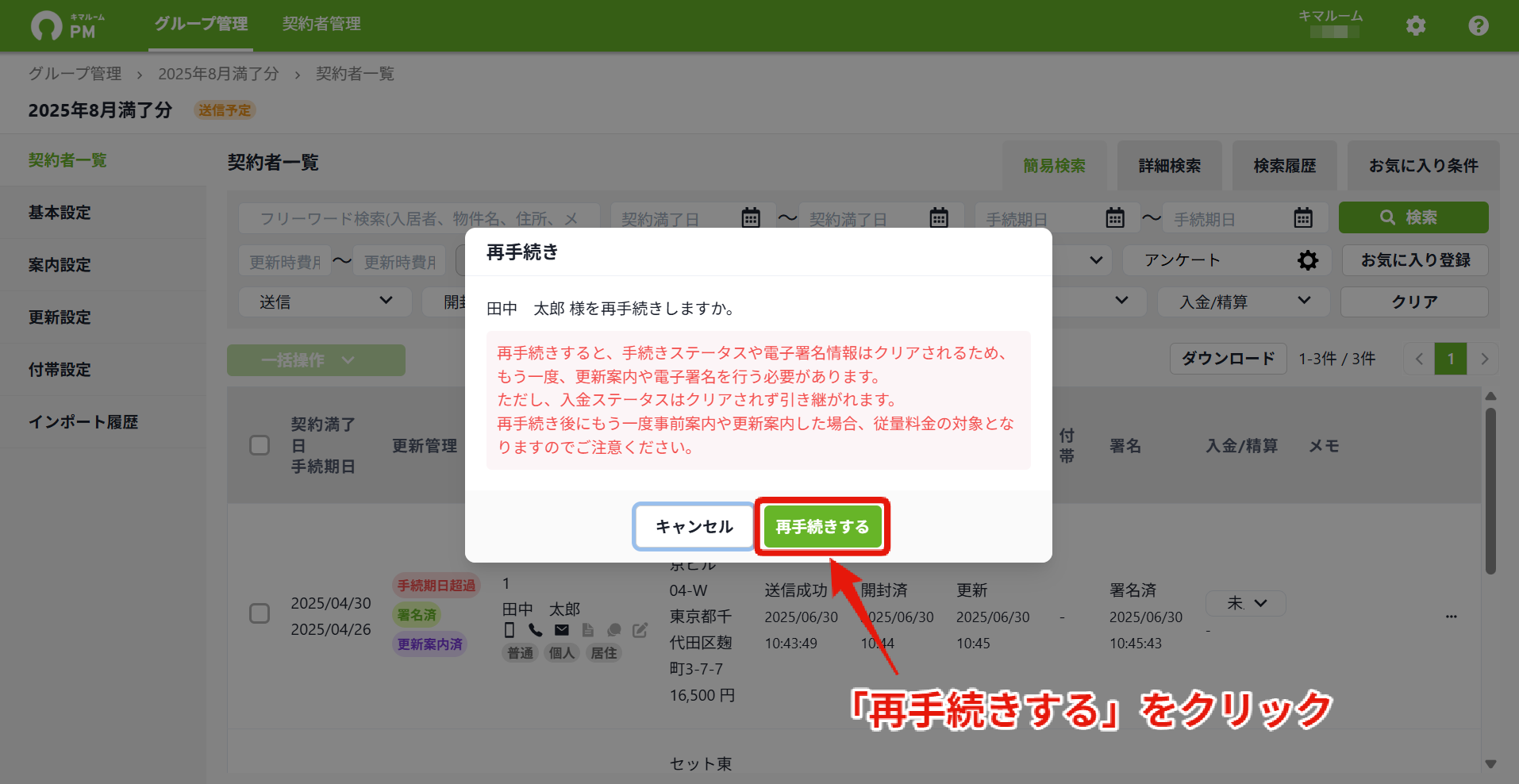This screenshot has height=784, width=1519.
Task: Switch to the 契約者管理 tab
Action: [x=321, y=24]
